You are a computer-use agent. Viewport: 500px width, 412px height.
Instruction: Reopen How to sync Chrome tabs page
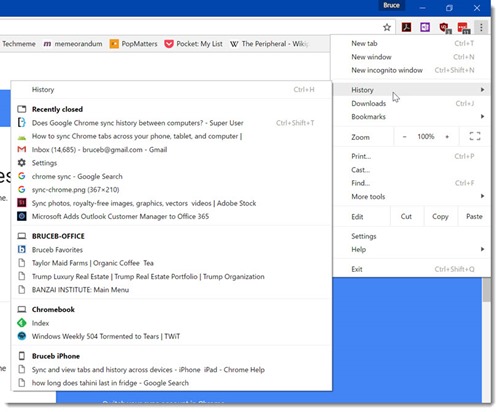coord(172,136)
